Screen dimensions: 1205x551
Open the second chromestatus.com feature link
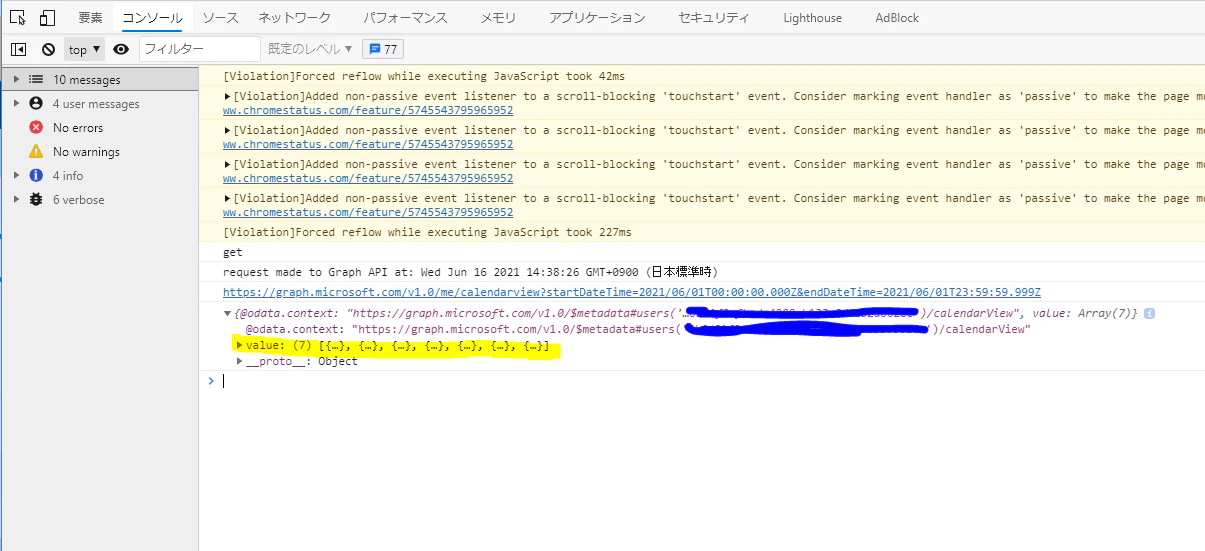[368, 144]
